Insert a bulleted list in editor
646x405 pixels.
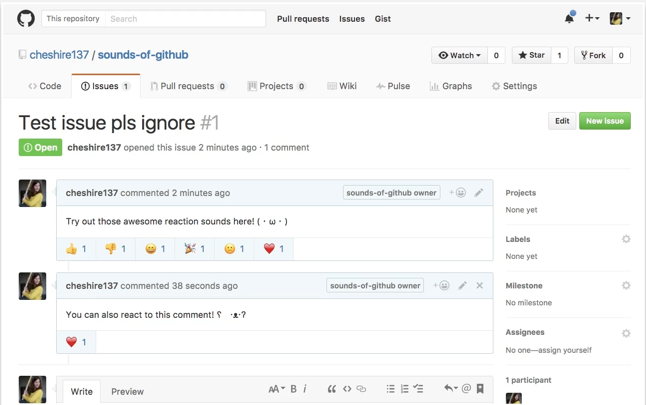[x=391, y=389]
